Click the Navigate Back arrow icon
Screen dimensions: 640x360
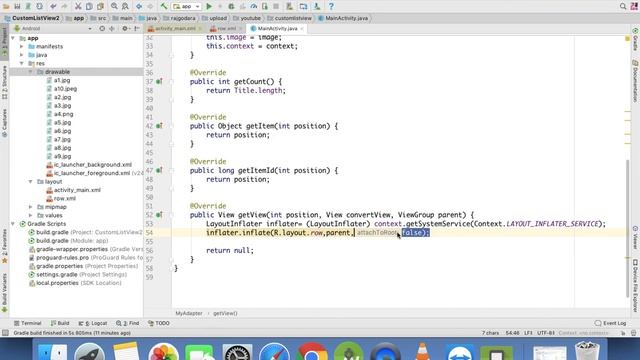139,7
